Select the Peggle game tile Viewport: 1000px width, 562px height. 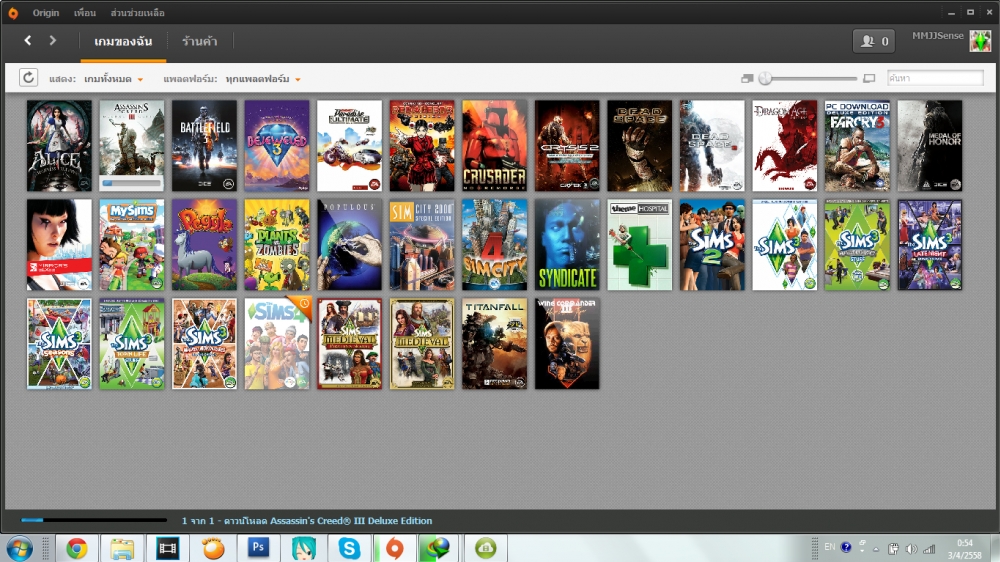(204, 245)
